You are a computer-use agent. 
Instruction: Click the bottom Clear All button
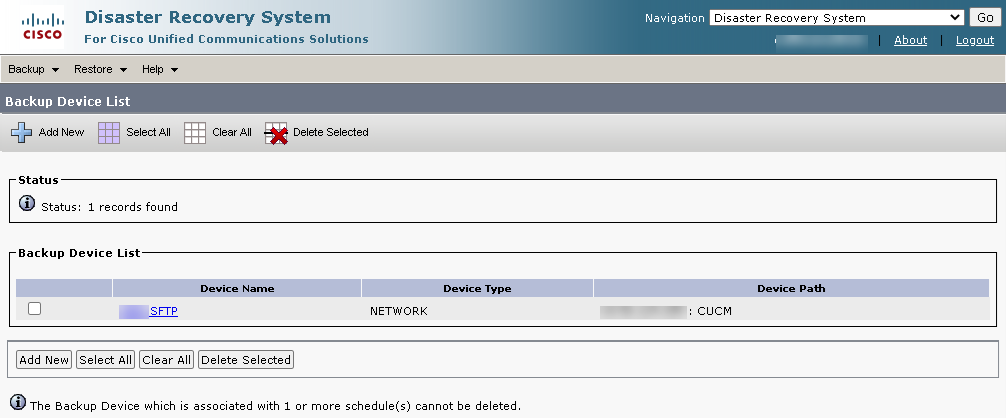pos(166,360)
